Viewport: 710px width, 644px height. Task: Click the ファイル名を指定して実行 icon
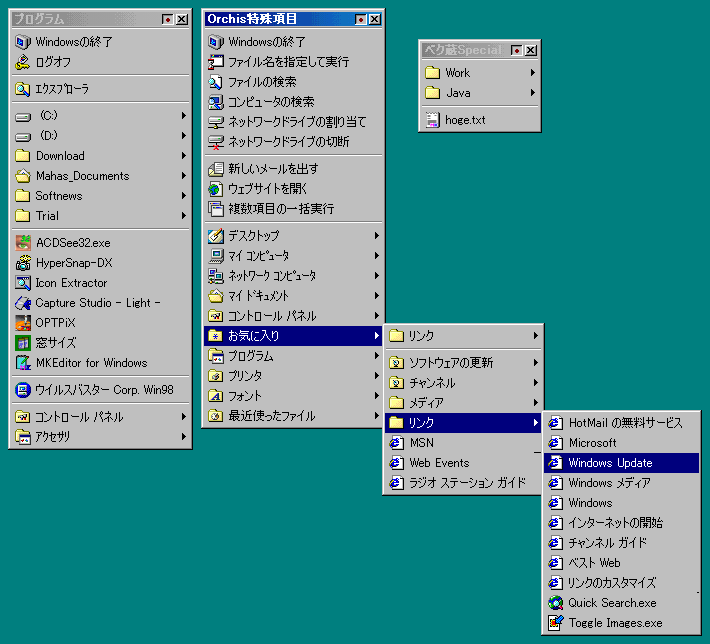[x=216, y=62]
